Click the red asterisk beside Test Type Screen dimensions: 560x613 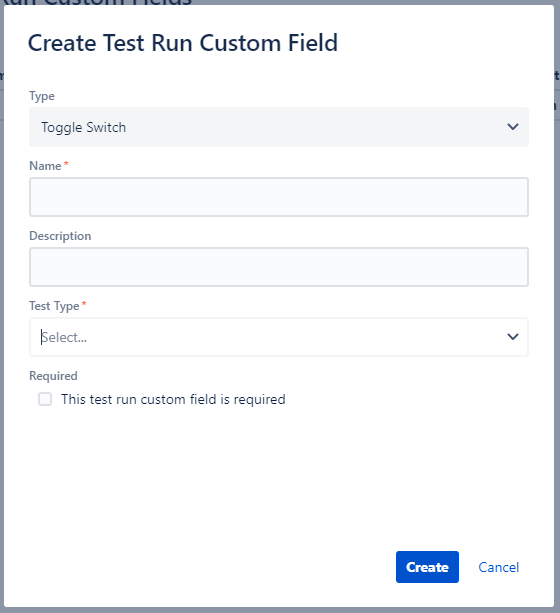point(84,303)
